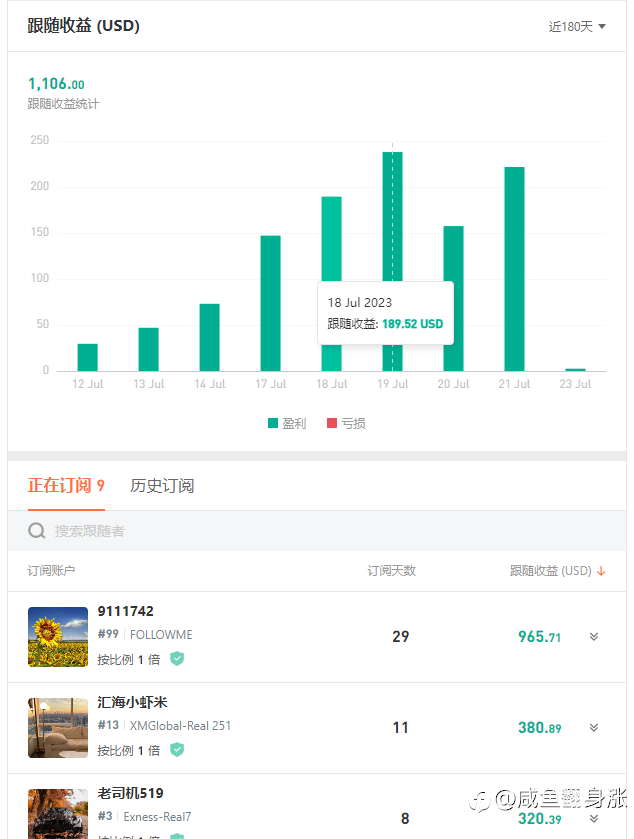Open account name 9111742
Image resolution: width=634 pixels, height=839 pixels.
point(126,611)
